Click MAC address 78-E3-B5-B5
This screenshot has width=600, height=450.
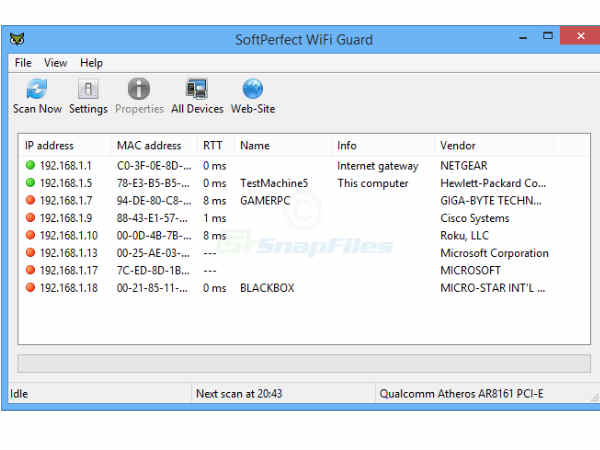click(x=153, y=183)
